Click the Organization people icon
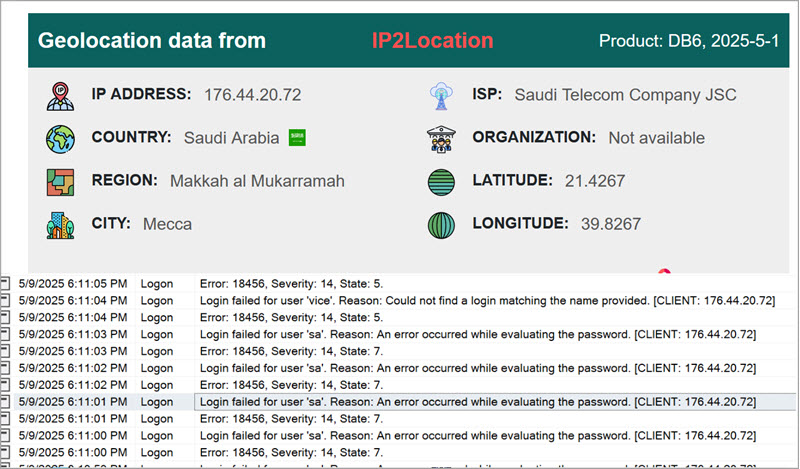Viewport: 800px width, 469px height. click(441, 138)
